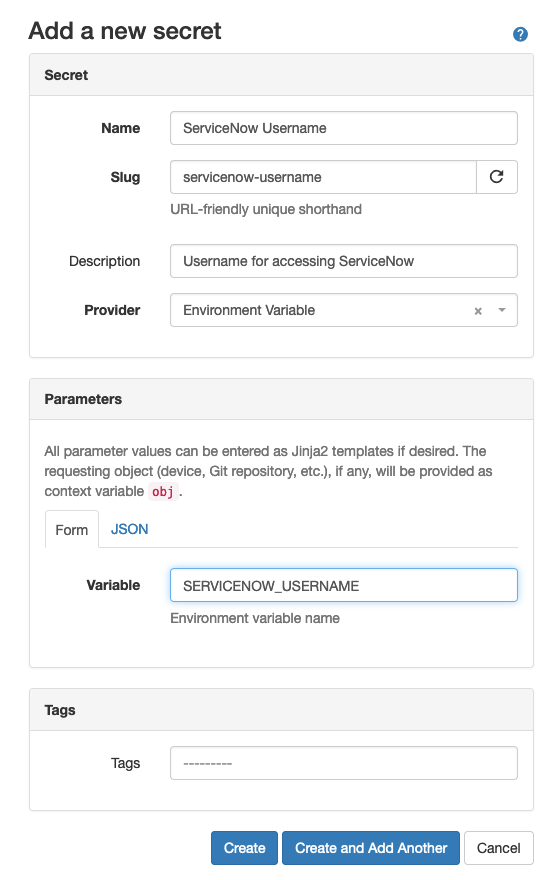This screenshot has height=880, width=546.
Task: Click into the Slug text field
Action: click(323, 177)
